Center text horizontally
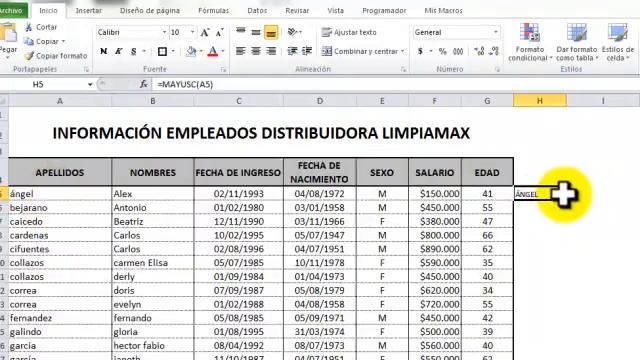 tap(256, 51)
